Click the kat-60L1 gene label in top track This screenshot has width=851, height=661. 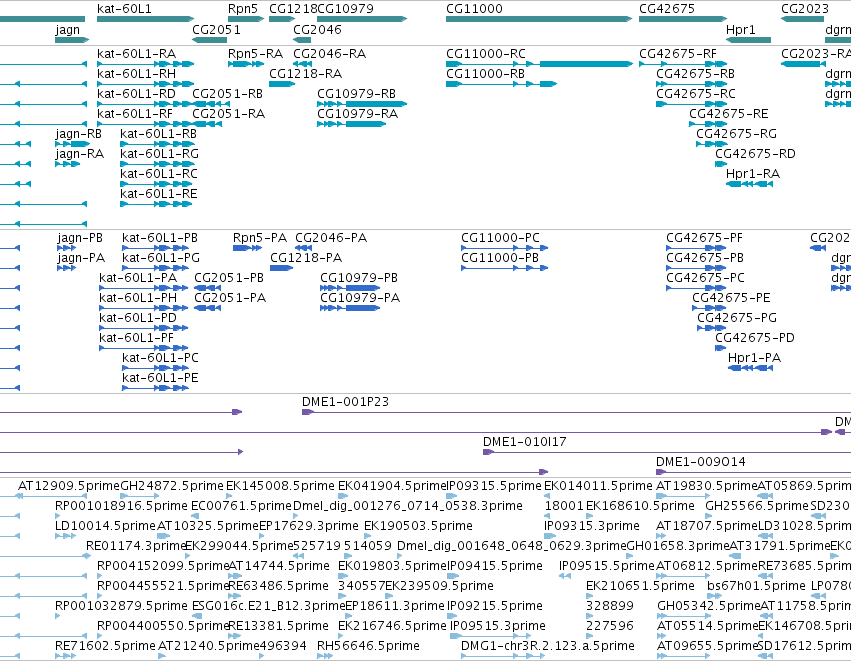124,9
